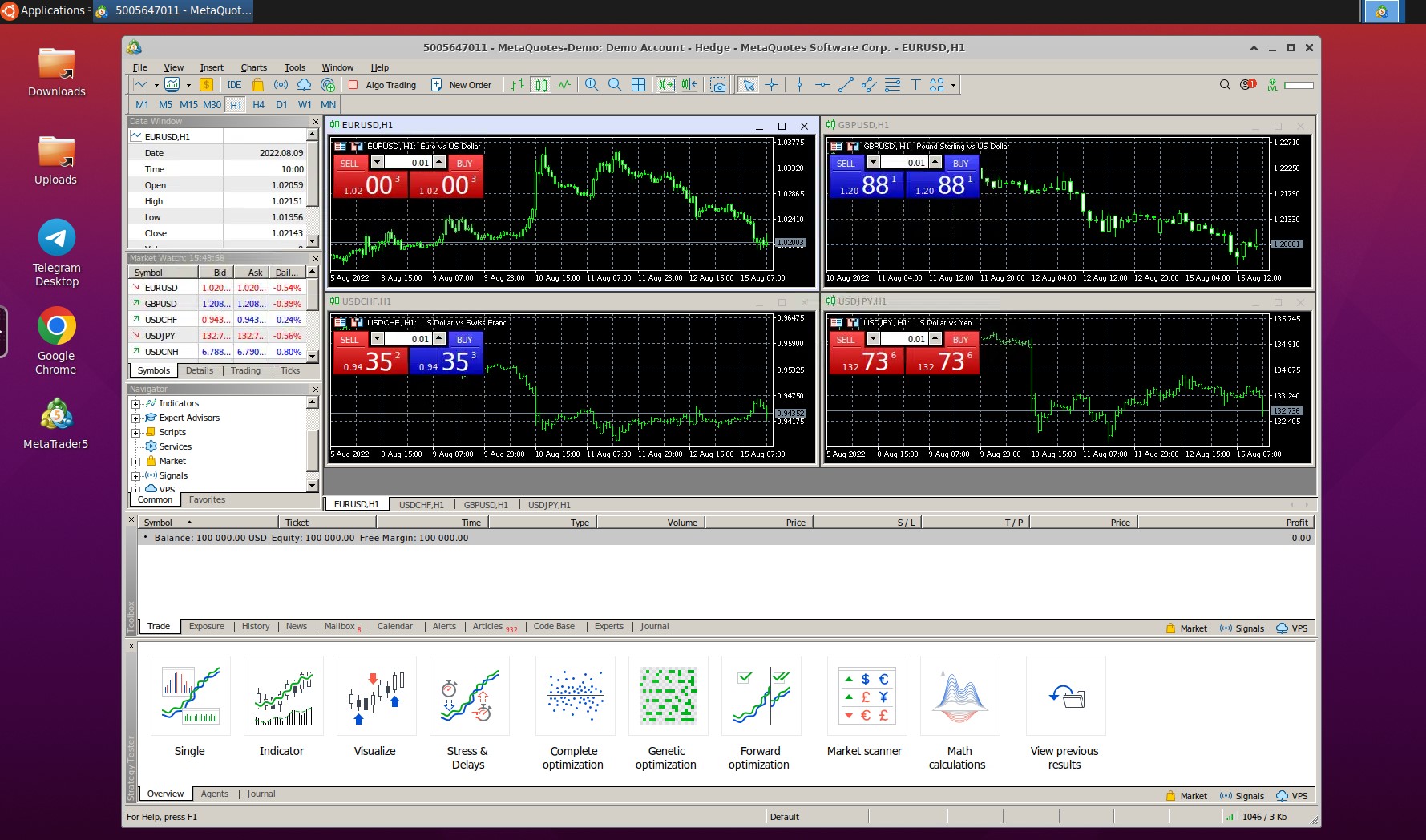Open Agents tab in Strategy Tester
The width and height of the screenshot is (1426, 840).
coord(214,794)
